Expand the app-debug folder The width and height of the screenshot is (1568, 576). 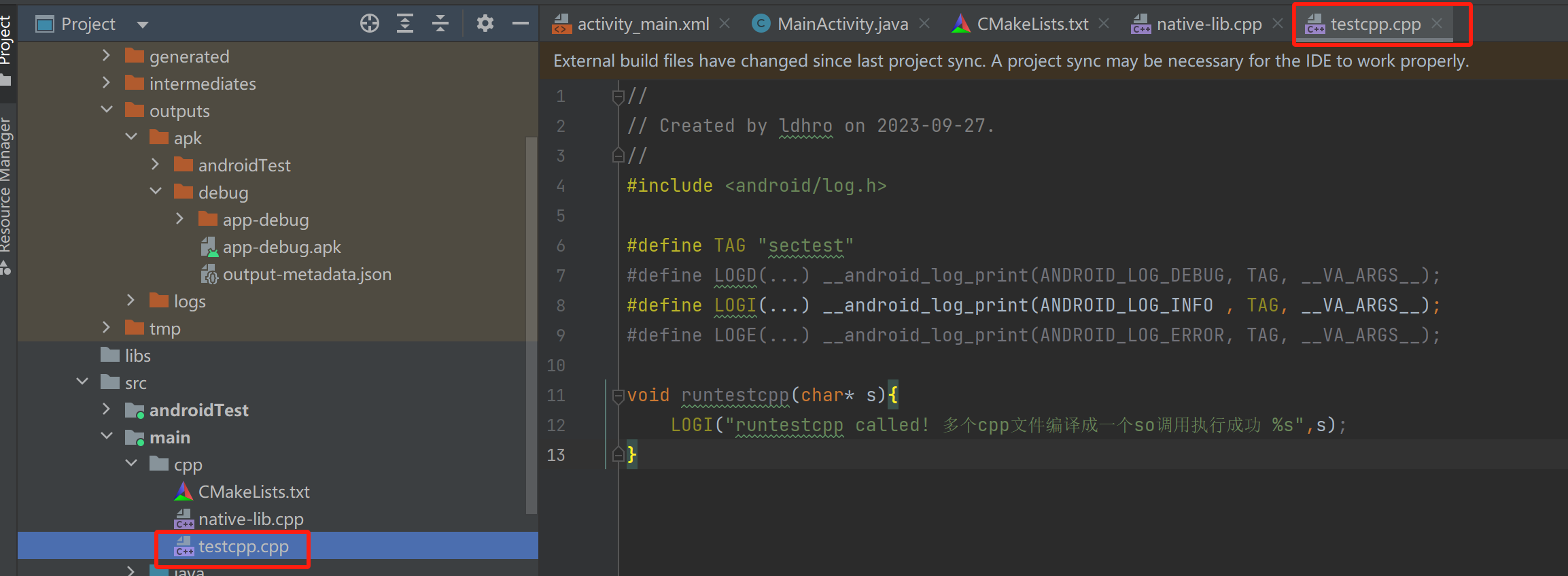point(179,219)
